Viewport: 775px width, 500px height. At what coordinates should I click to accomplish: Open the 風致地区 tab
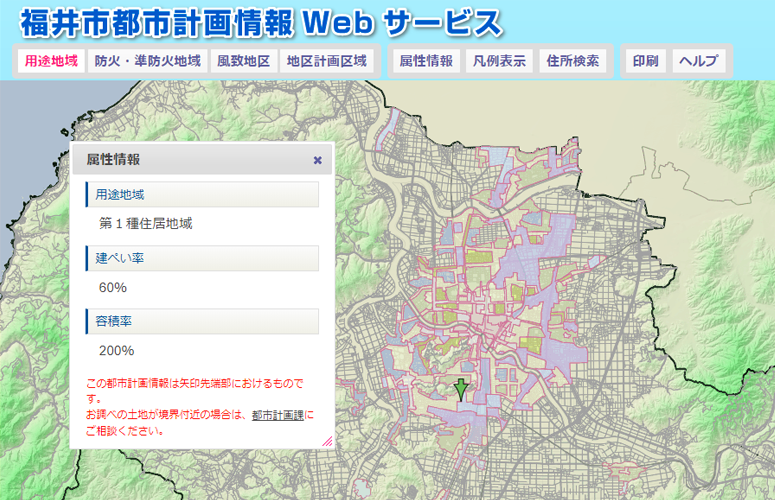(243, 61)
